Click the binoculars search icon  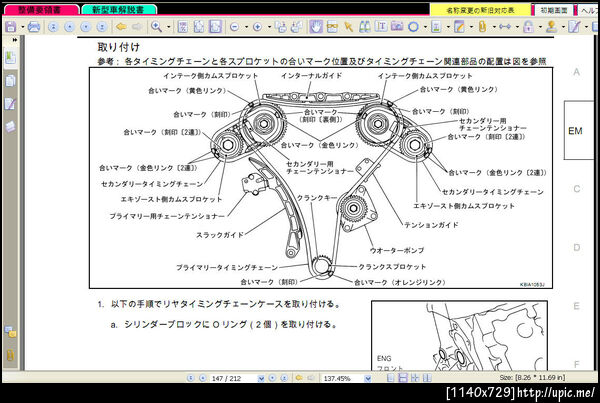[x=364, y=27]
